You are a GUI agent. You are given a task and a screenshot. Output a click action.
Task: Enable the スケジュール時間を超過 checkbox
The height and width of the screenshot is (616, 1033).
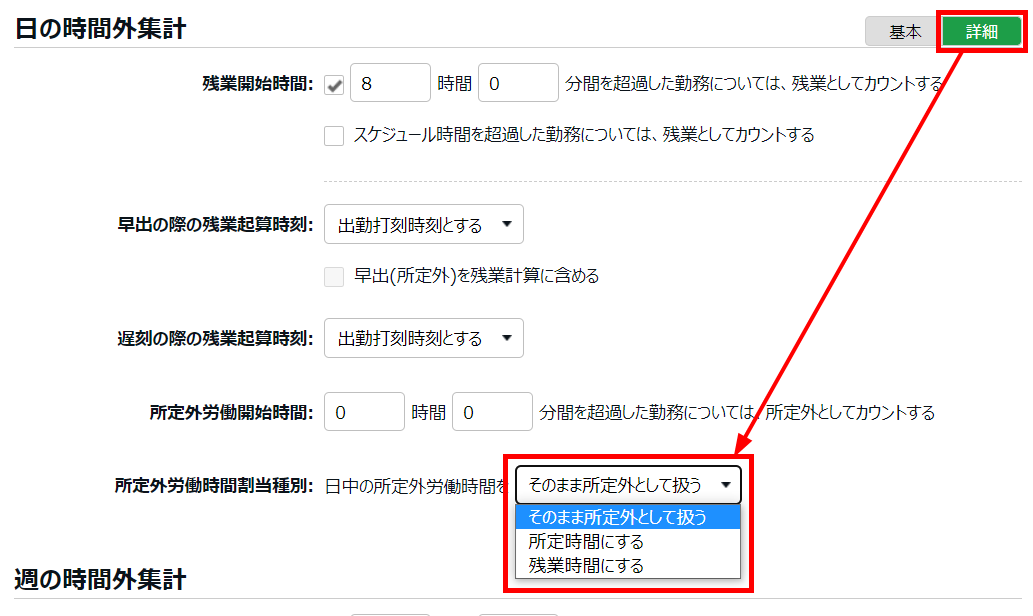pyautogui.click(x=334, y=135)
